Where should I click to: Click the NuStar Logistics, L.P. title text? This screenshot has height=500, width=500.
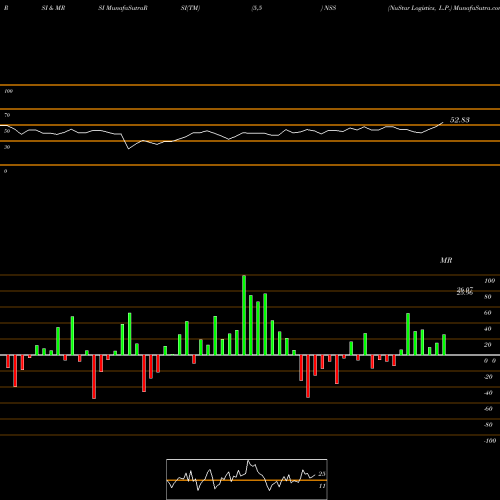pos(420,8)
